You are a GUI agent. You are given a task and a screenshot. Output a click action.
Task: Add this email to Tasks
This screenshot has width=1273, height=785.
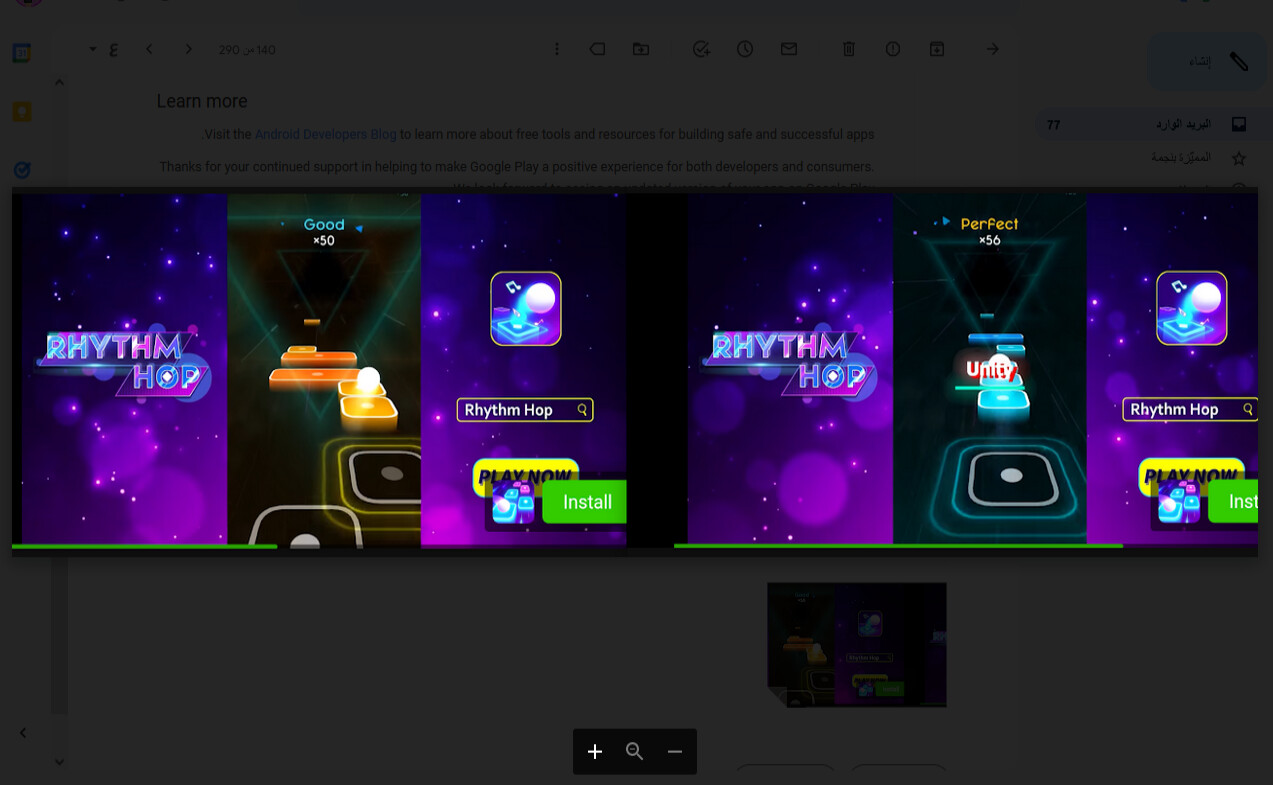(702, 49)
